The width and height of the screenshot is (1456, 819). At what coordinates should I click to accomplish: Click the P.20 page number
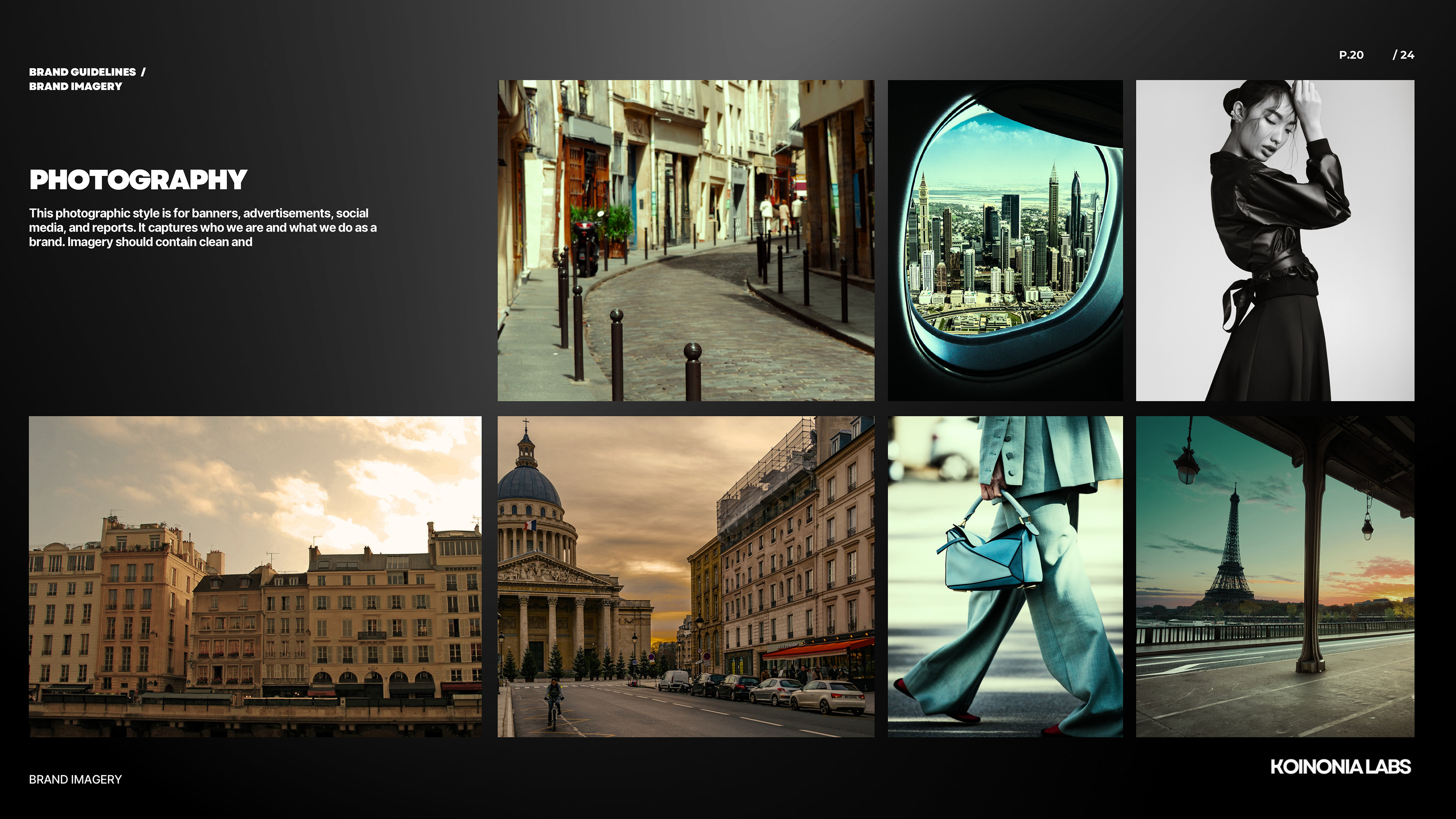(1351, 55)
